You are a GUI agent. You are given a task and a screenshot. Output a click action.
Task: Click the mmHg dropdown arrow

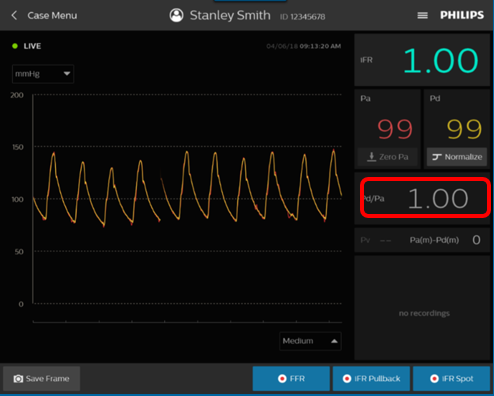tap(67, 74)
